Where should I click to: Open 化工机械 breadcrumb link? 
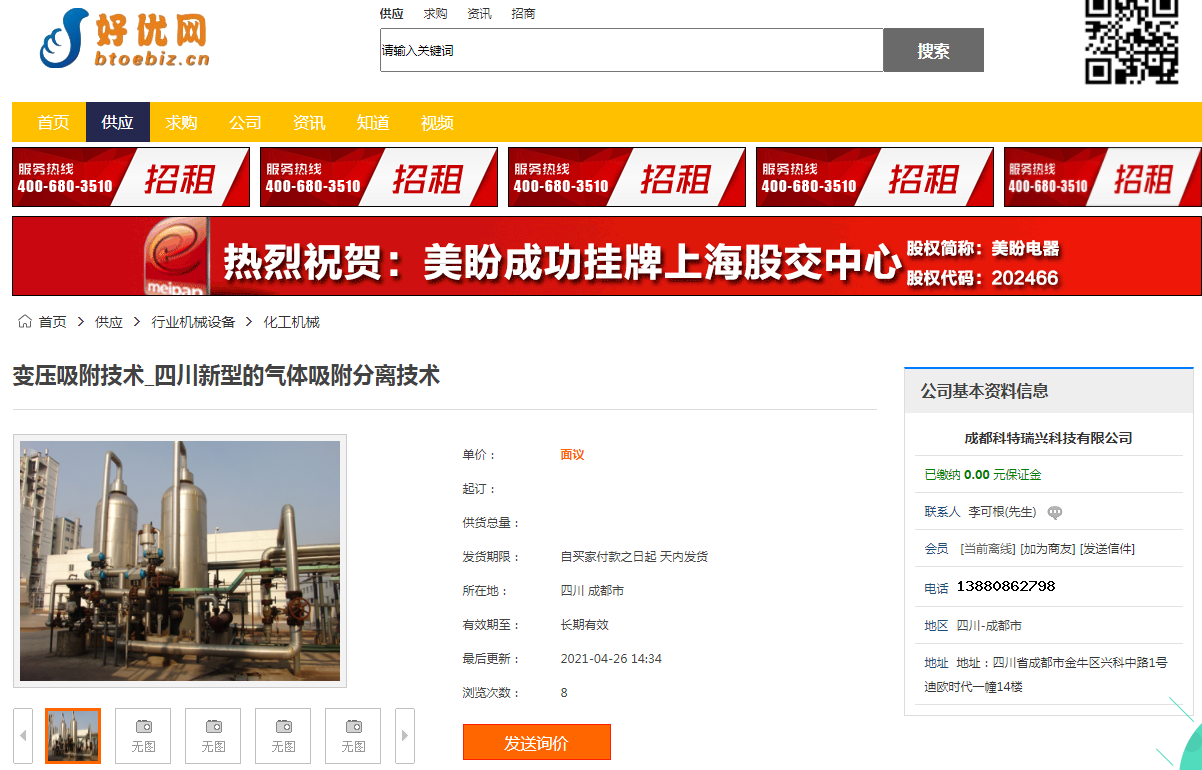tap(291, 322)
